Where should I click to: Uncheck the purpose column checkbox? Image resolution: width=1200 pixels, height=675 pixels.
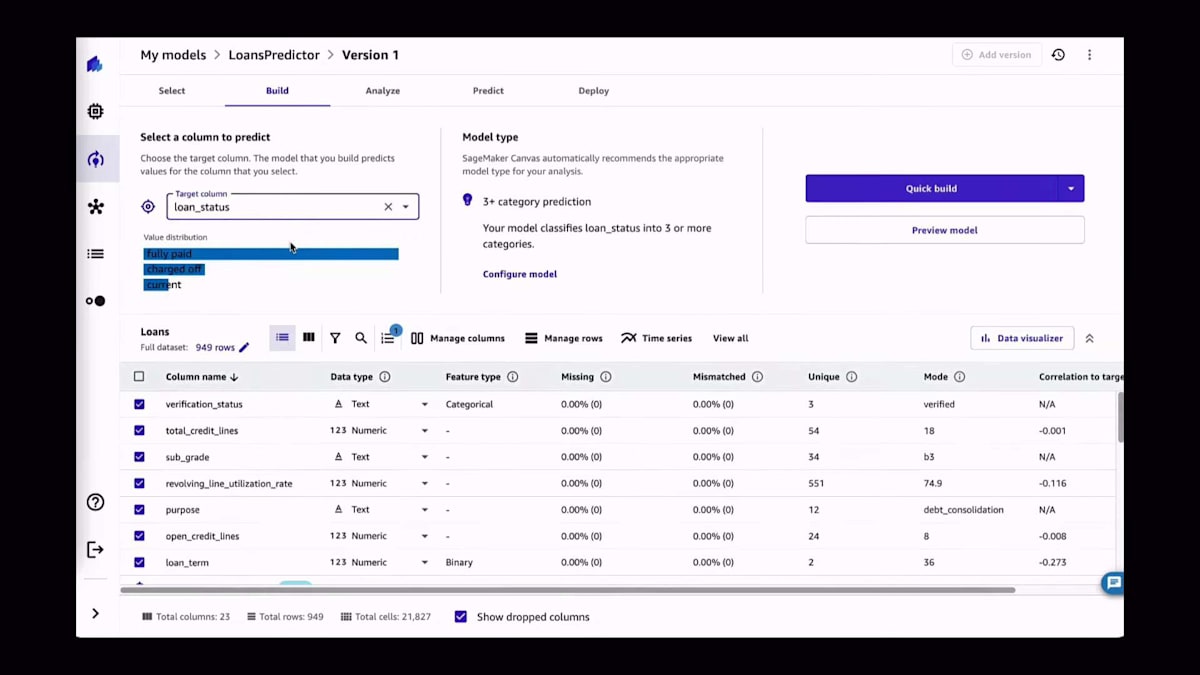tap(139, 510)
